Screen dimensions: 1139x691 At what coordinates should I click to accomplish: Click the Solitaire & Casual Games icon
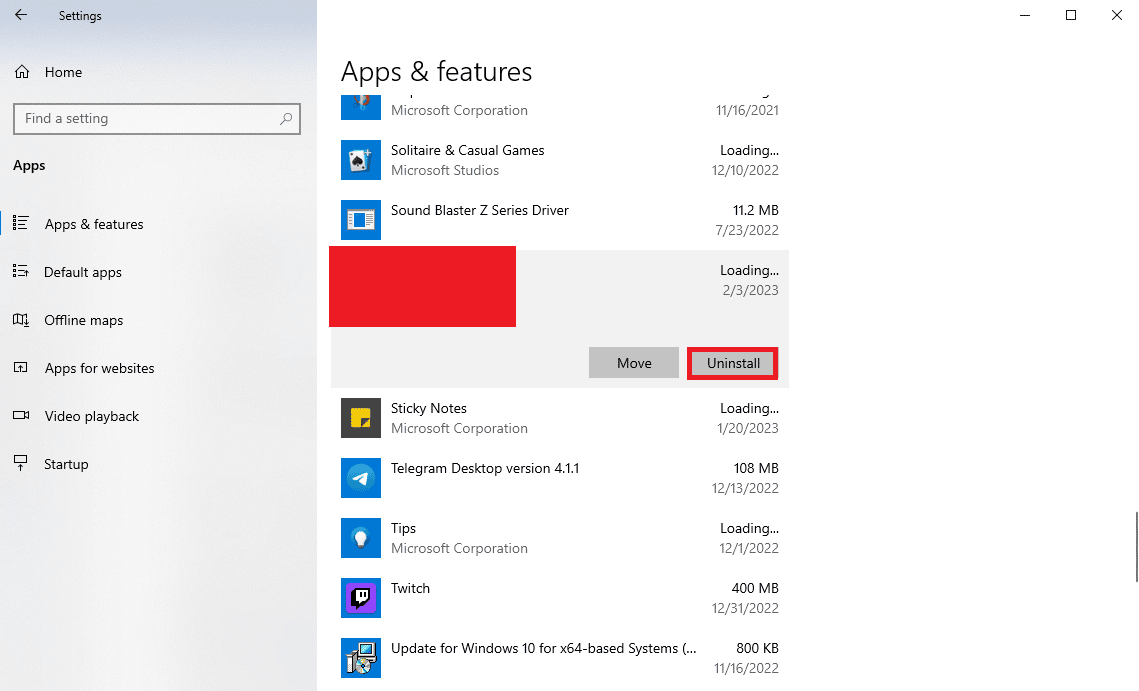tap(361, 160)
